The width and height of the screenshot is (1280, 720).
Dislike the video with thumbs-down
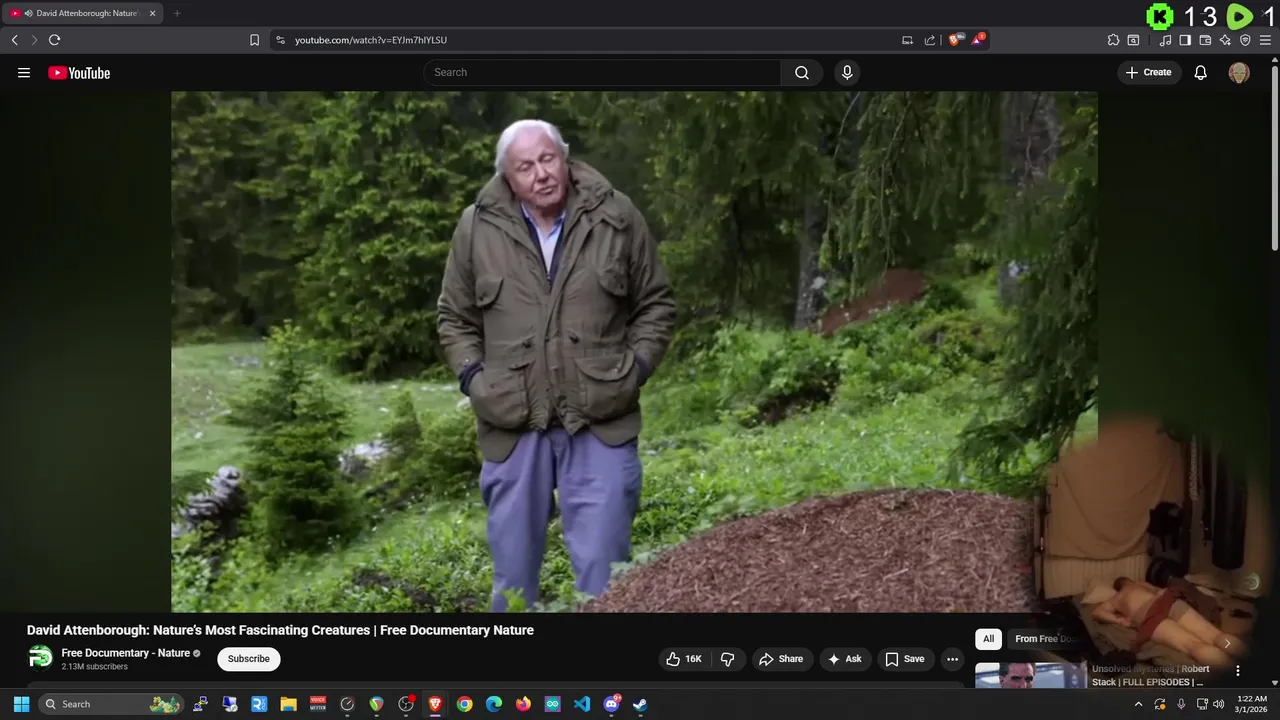pyautogui.click(x=728, y=659)
